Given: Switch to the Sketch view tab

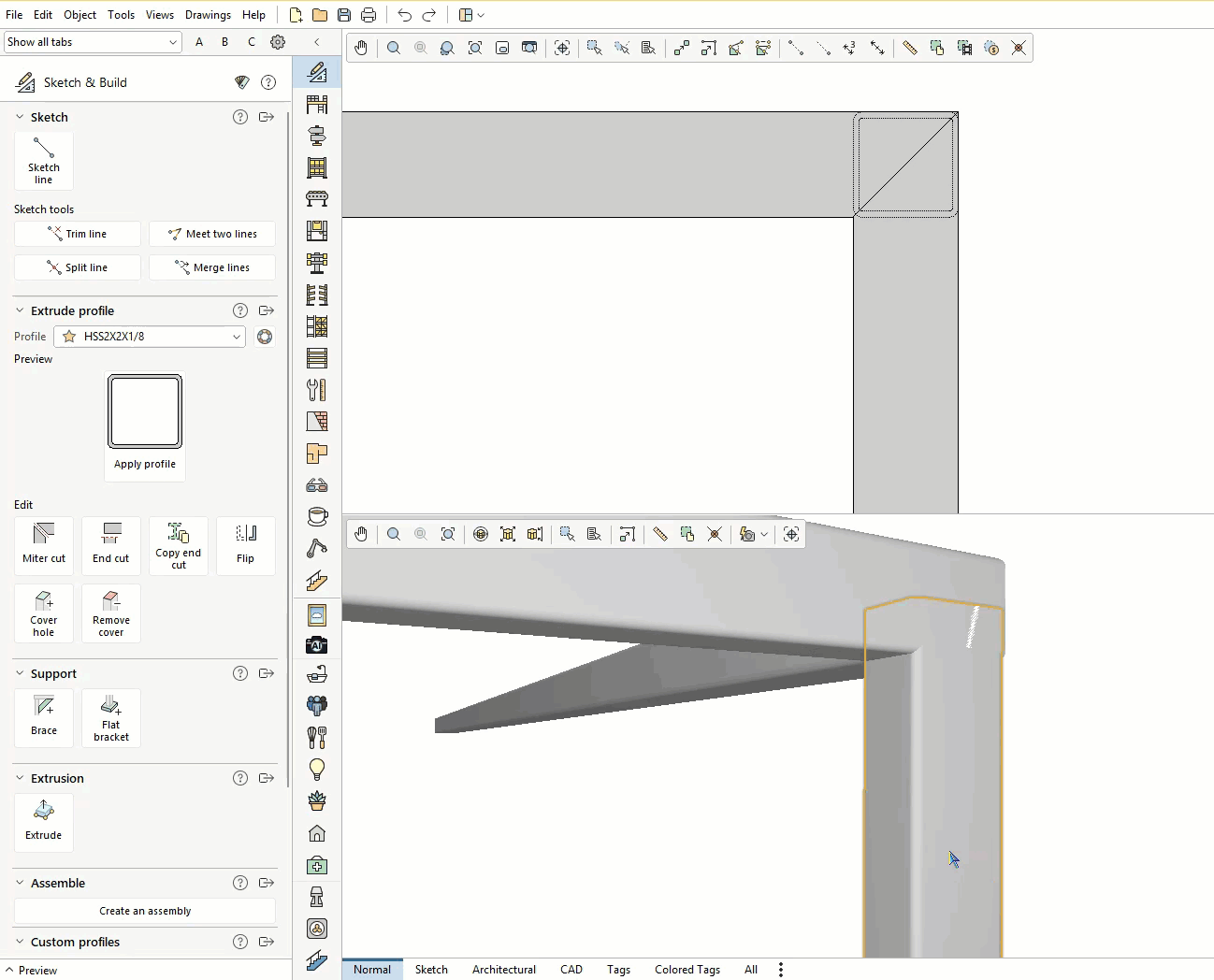Looking at the screenshot, I should [431, 970].
